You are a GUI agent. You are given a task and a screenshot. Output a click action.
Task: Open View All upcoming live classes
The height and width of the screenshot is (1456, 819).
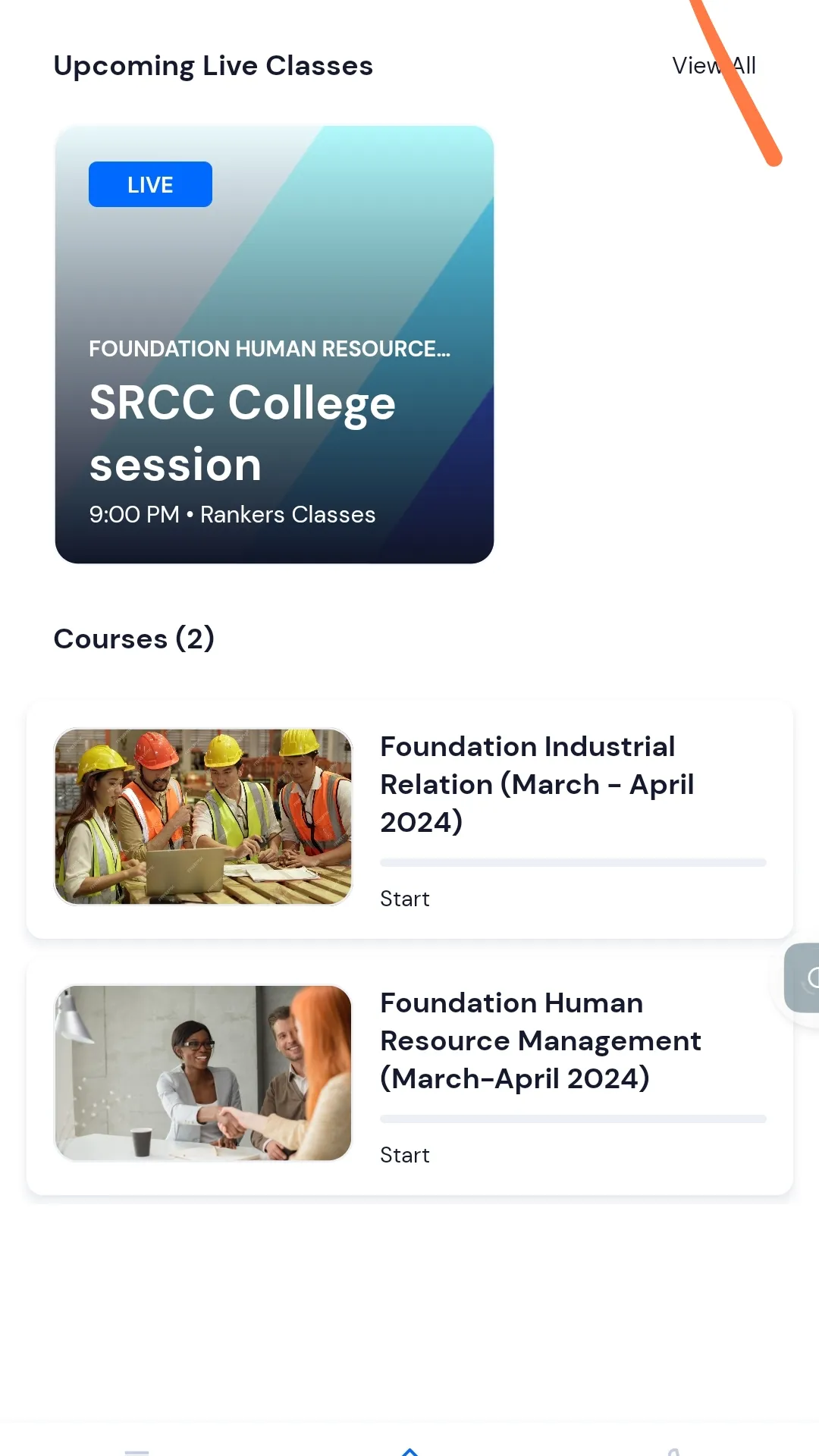coord(714,65)
